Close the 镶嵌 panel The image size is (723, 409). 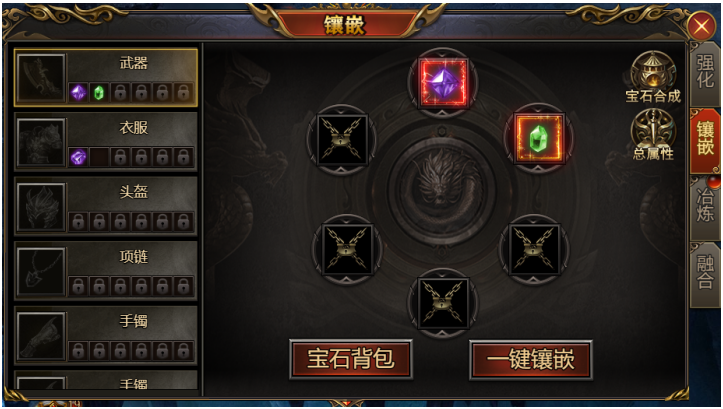coord(701,26)
